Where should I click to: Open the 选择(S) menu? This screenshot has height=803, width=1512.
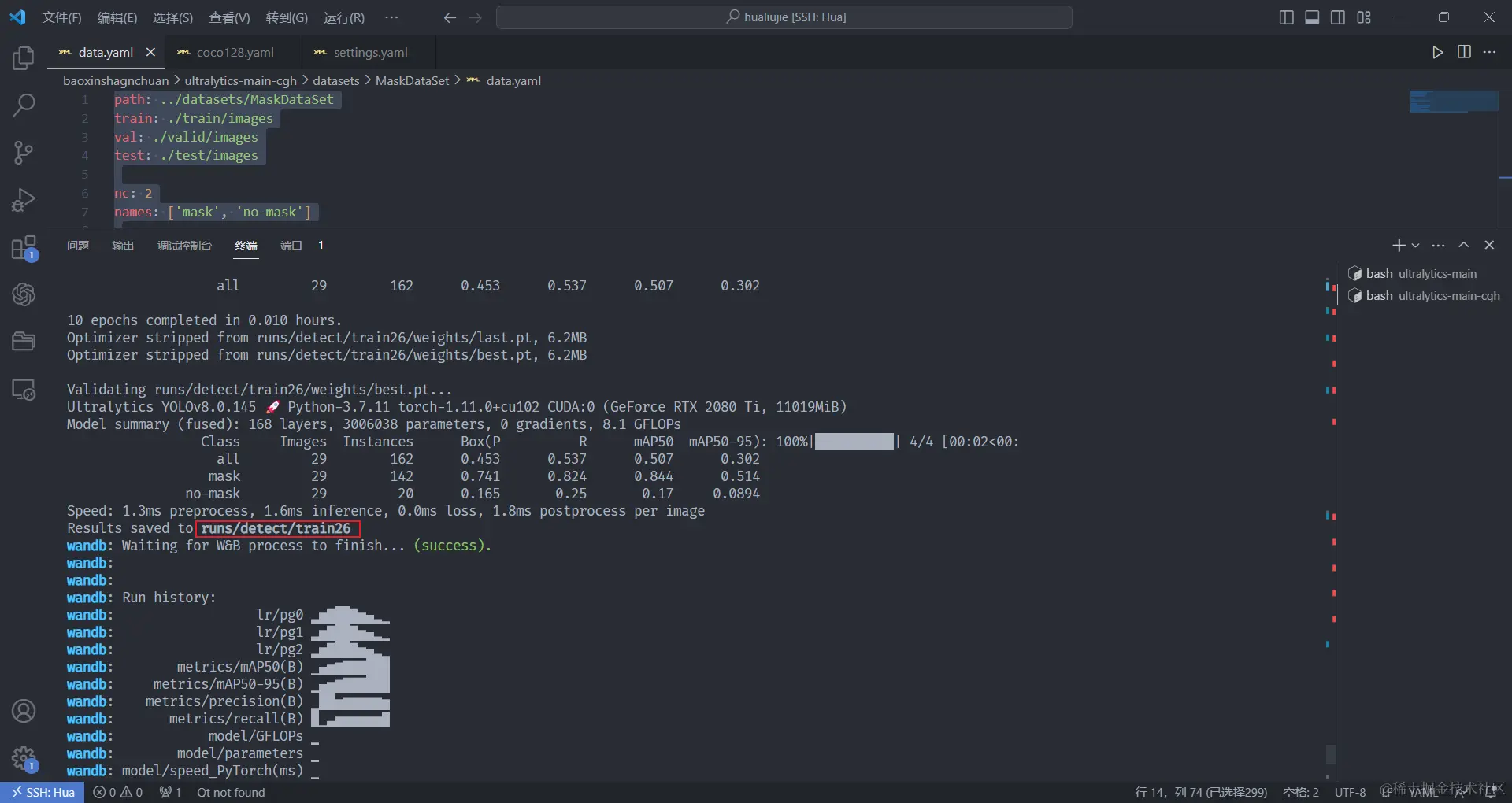(x=172, y=17)
